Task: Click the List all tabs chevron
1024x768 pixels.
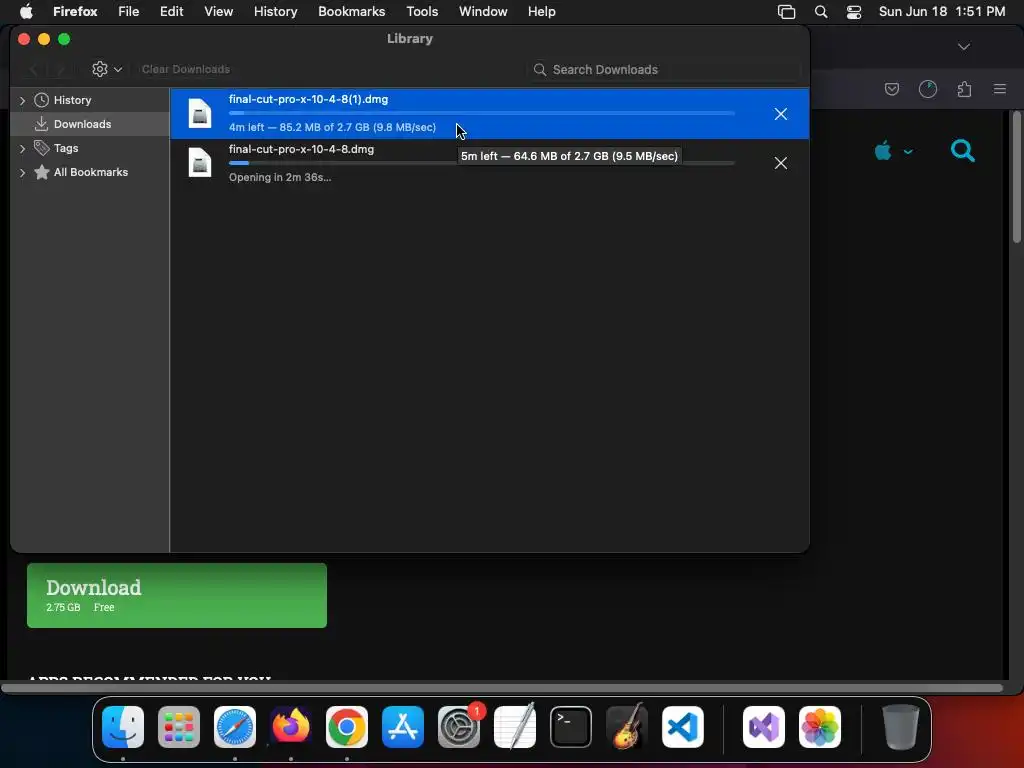Action: coord(964,46)
